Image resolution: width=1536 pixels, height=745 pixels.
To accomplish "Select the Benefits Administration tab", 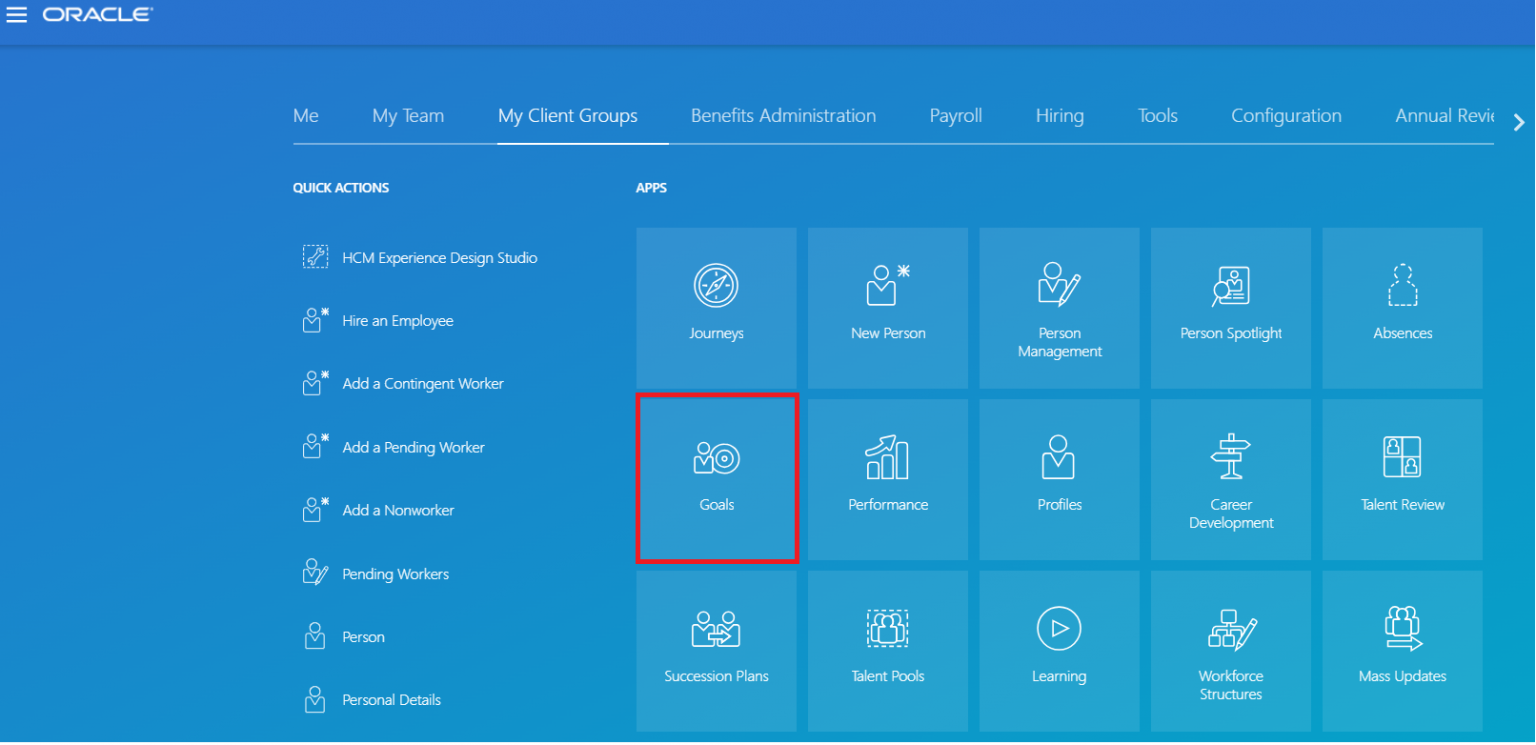I will 783,116.
